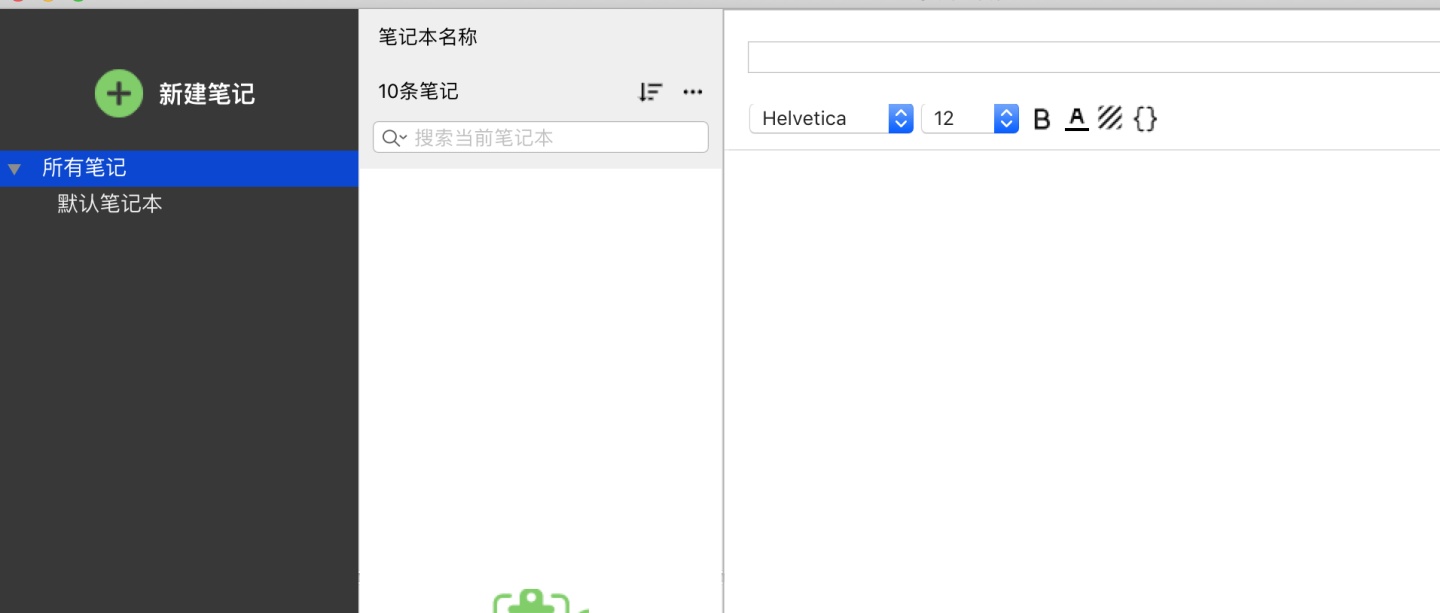Open the sort order icon
The image size is (1440, 613).
(x=650, y=92)
